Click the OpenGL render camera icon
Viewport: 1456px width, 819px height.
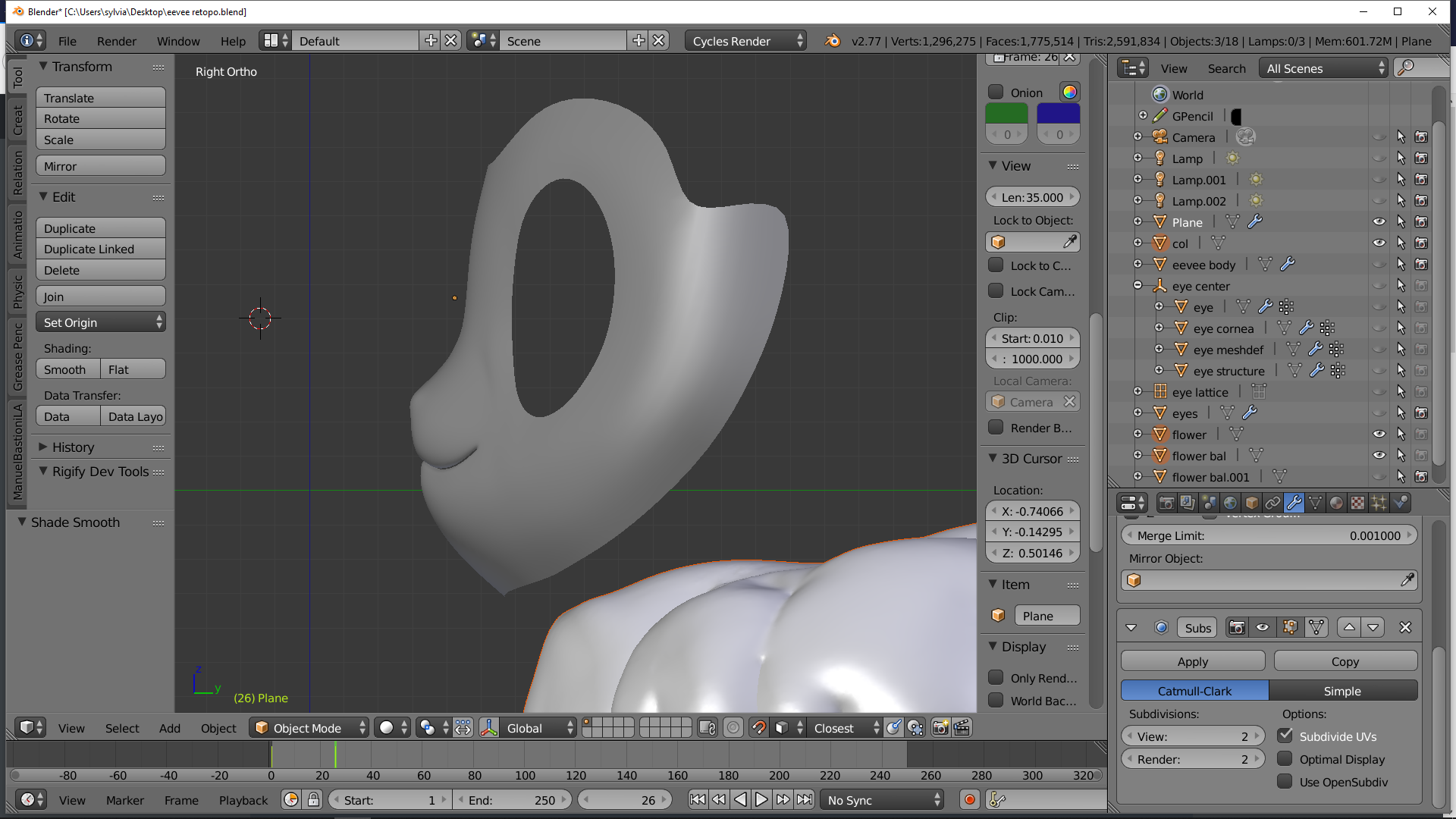[x=940, y=728]
